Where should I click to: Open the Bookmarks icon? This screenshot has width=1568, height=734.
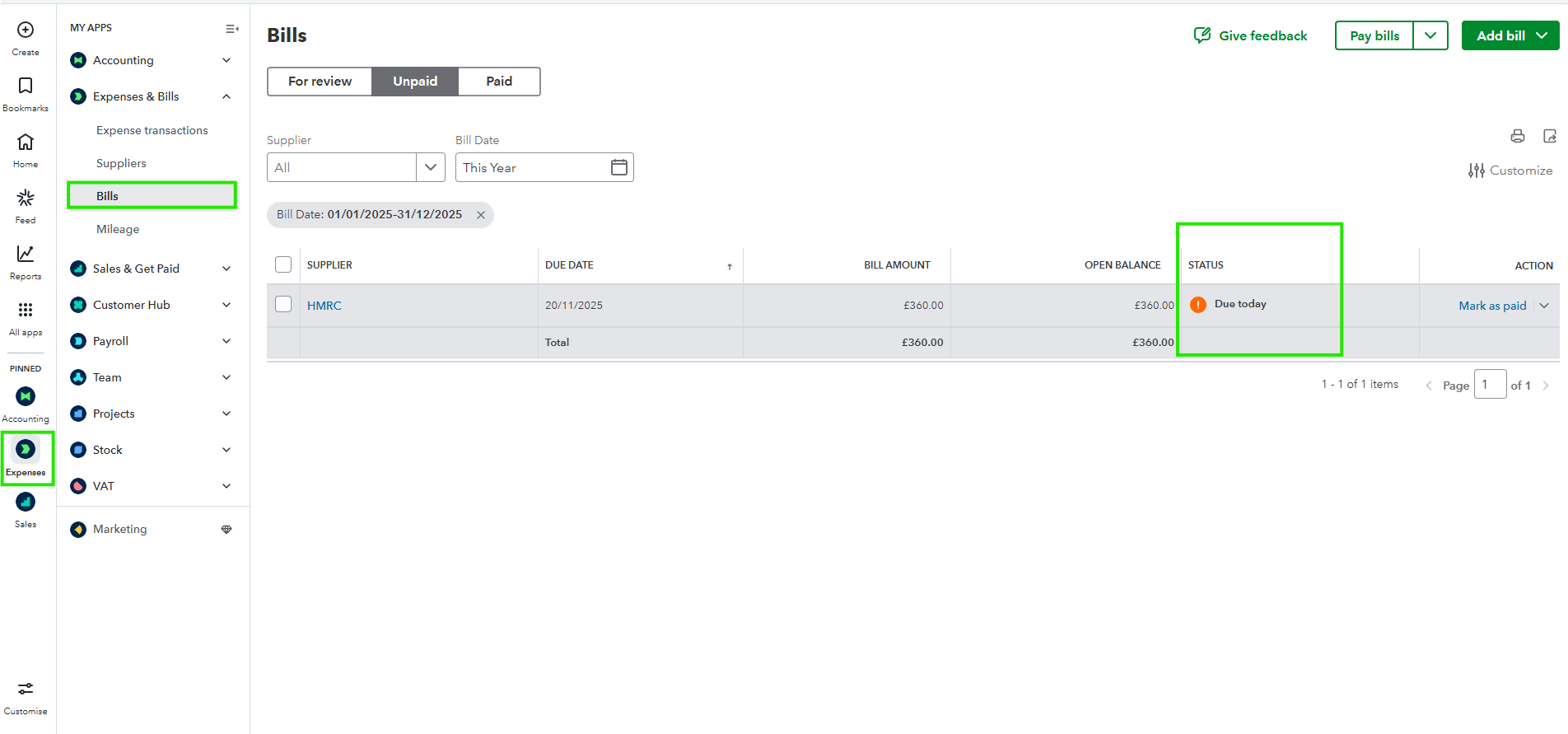[x=26, y=86]
